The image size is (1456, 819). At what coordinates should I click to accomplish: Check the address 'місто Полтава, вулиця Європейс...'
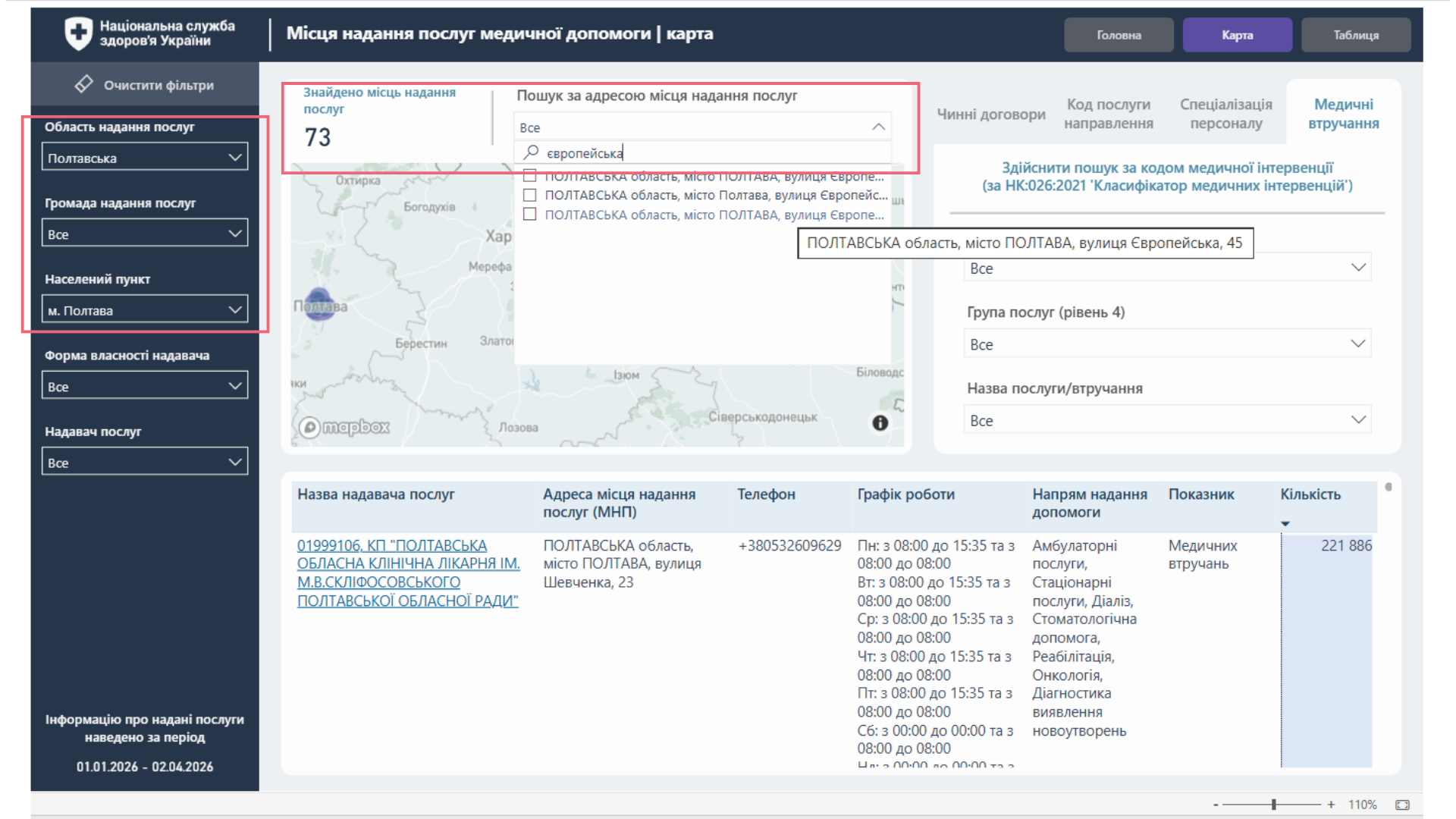coord(530,195)
